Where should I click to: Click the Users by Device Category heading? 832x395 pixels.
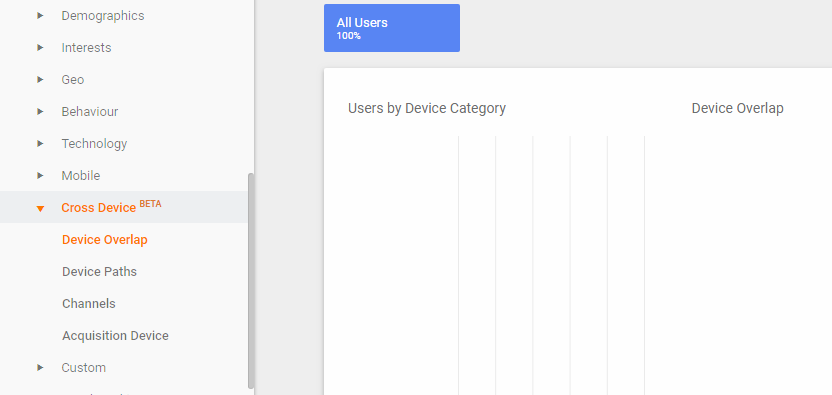point(427,108)
